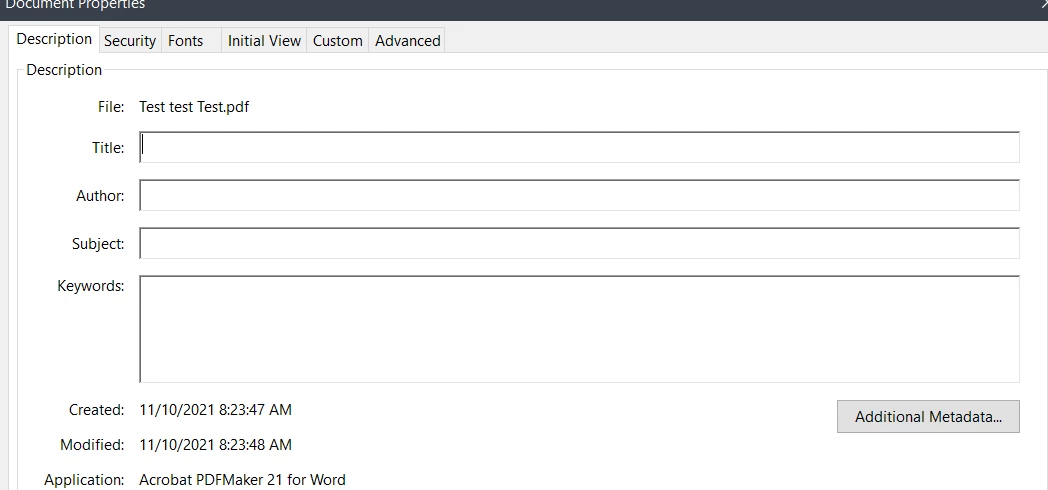The height and width of the screenshot is (490, 1048).
Task: Click the Modified date 11/10/2021 8:23:48 AM
Action: [x=215, y=445]
